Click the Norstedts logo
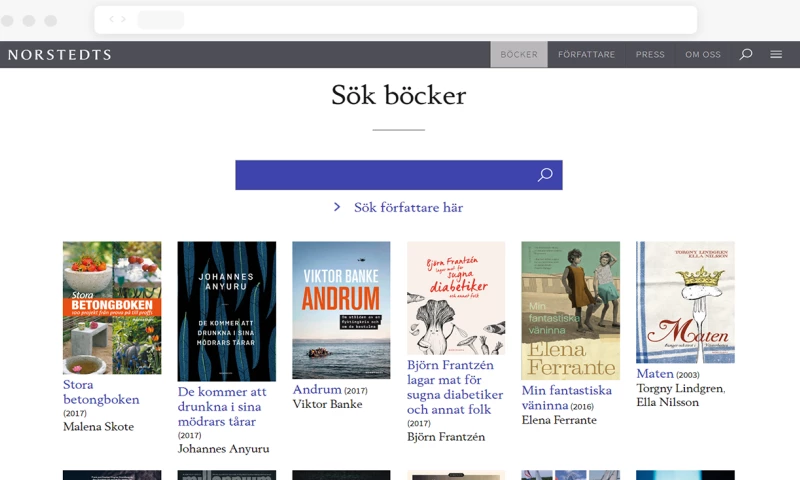The width and height of the screenshot is (800, 480). pos(59,55)
